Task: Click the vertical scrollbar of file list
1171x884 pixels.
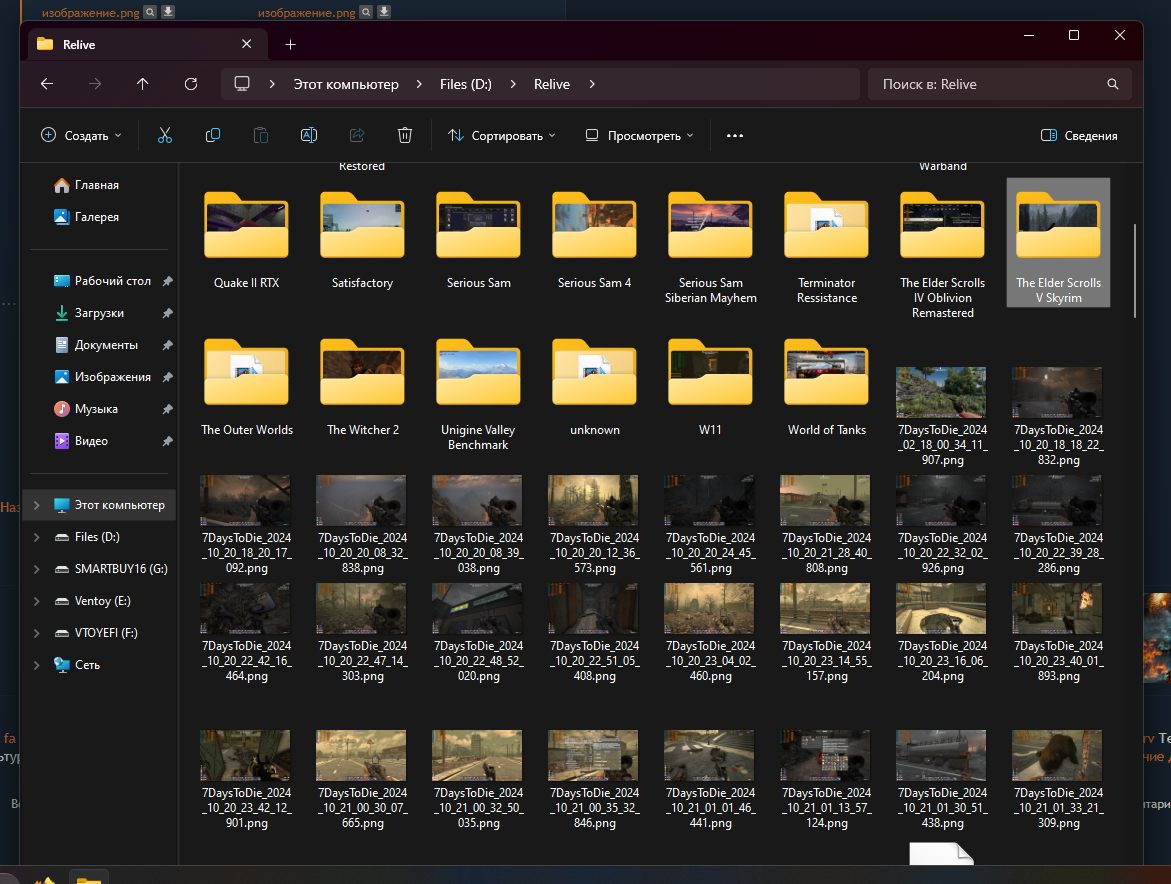Action: [1134, 270]
